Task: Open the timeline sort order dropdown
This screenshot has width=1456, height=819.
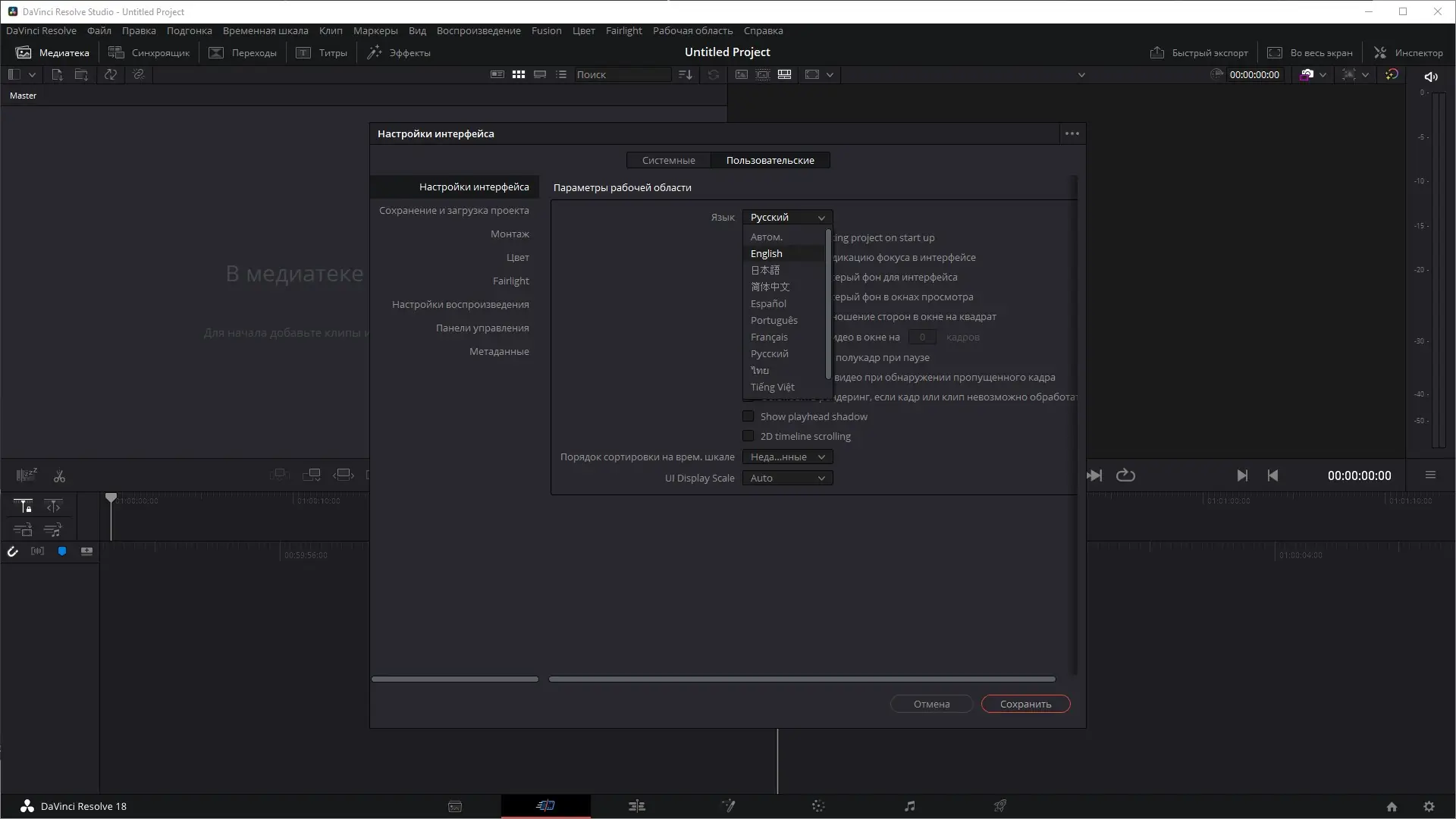Action: pyautogui.click(x=787, y=457)
